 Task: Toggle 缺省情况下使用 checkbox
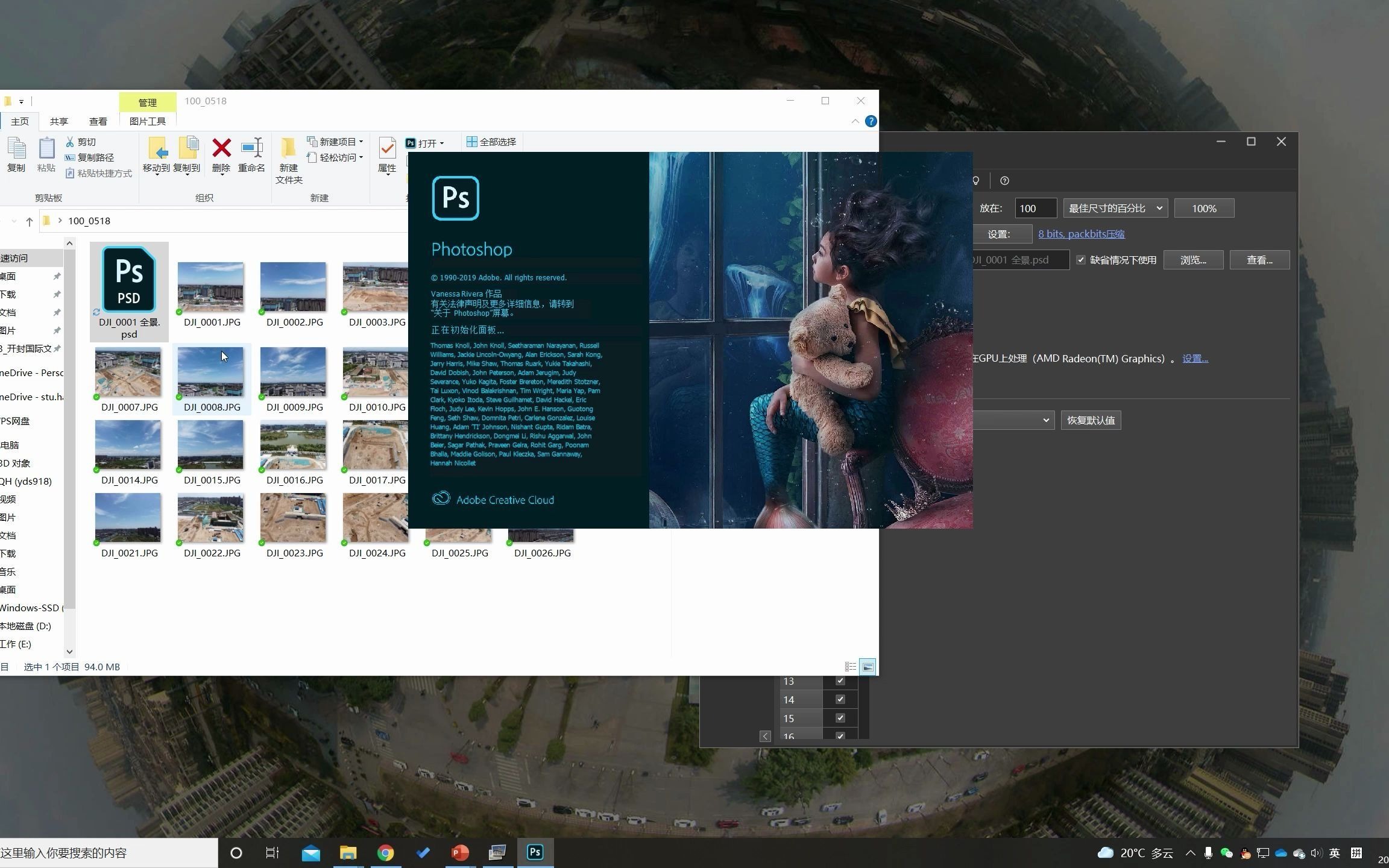(x=1080, y=260)
